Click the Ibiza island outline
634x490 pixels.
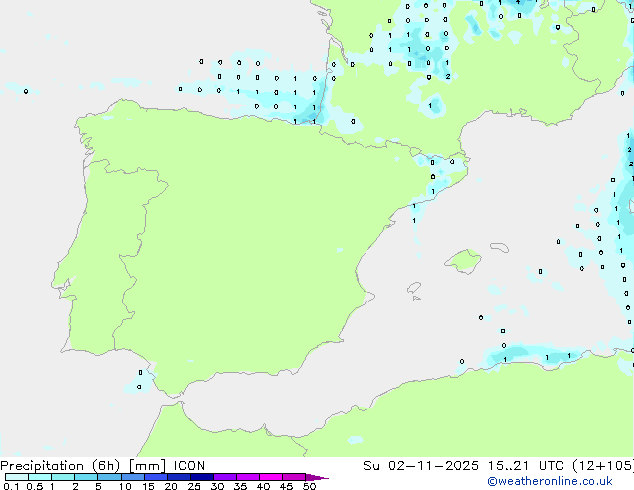tap(414, 288)
